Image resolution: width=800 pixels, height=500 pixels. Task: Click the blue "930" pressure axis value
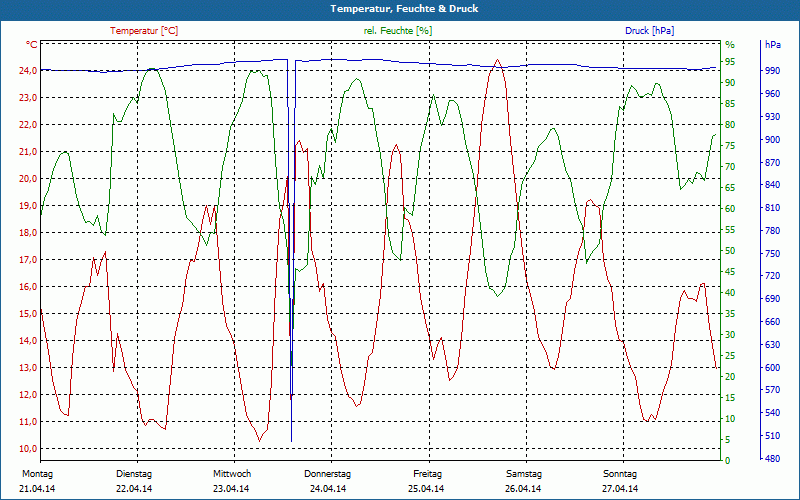coord(773,117)
